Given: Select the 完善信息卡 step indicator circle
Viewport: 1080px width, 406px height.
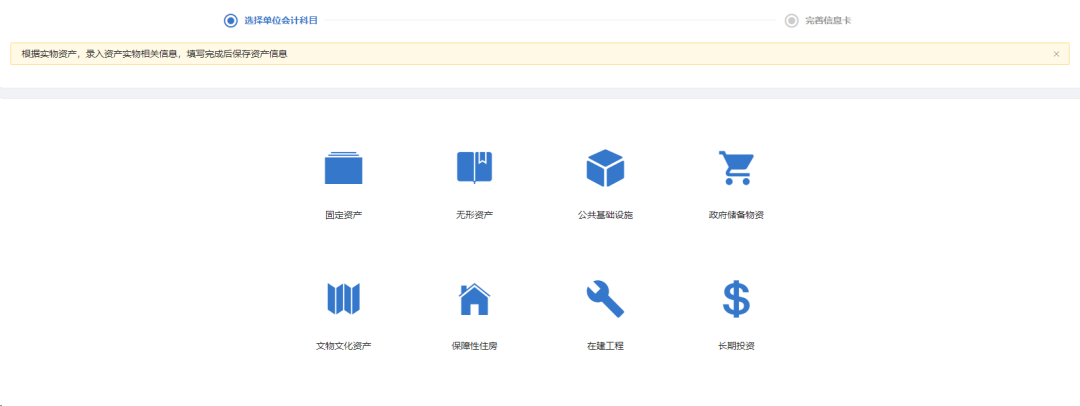Looking at the screenshot, I should coord(791,21).
